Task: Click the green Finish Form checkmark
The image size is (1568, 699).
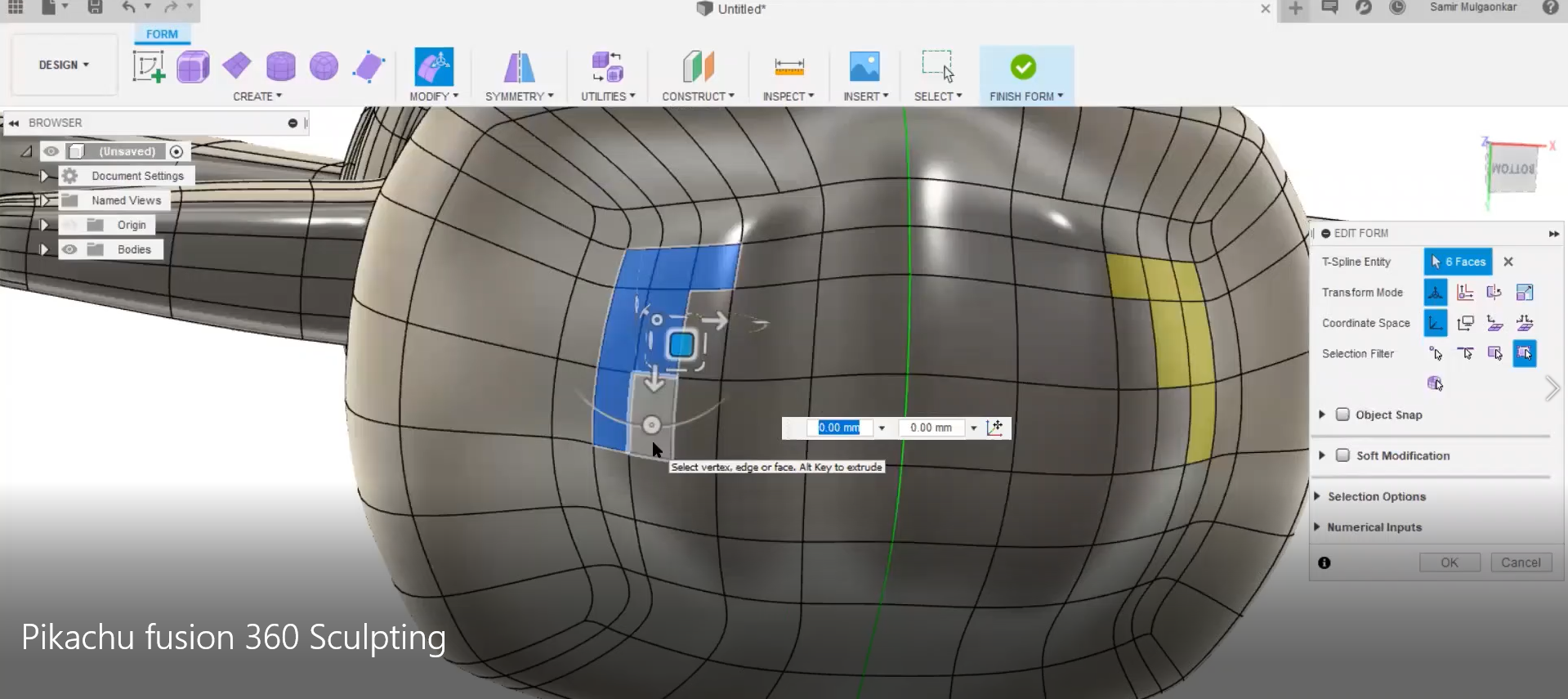Action: pyautogui.click(x=1023, y=66)
